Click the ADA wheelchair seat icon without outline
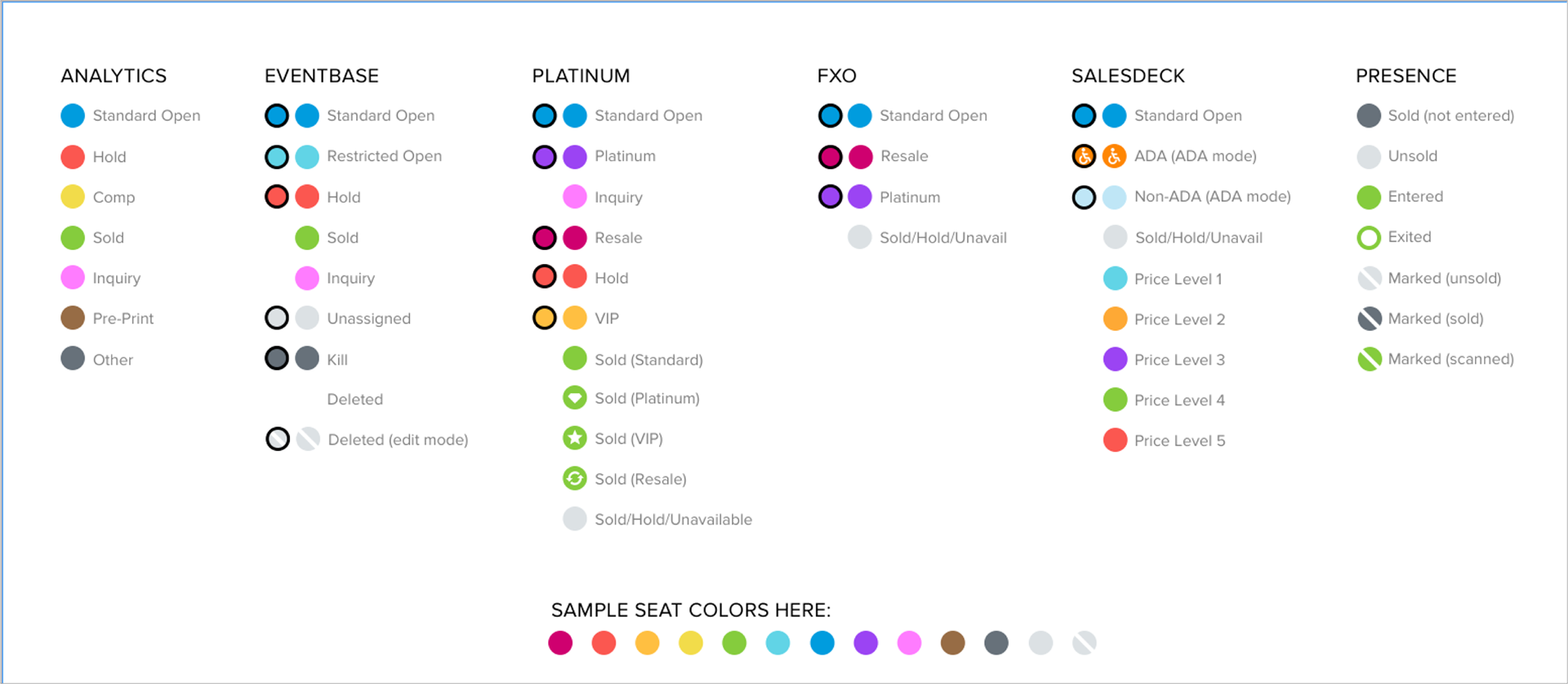Viewport: 1568px width, 684px height. point(1115,156)
